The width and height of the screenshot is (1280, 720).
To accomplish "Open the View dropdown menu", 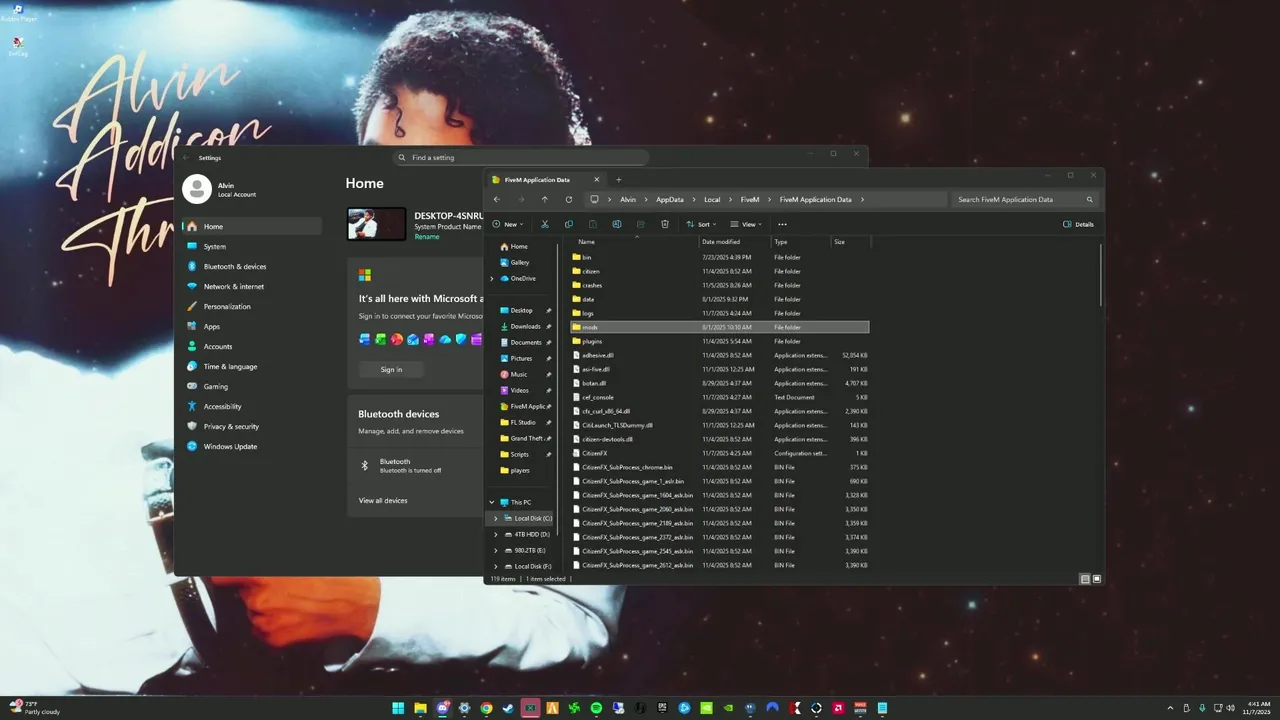I will (x=746, y=224).
